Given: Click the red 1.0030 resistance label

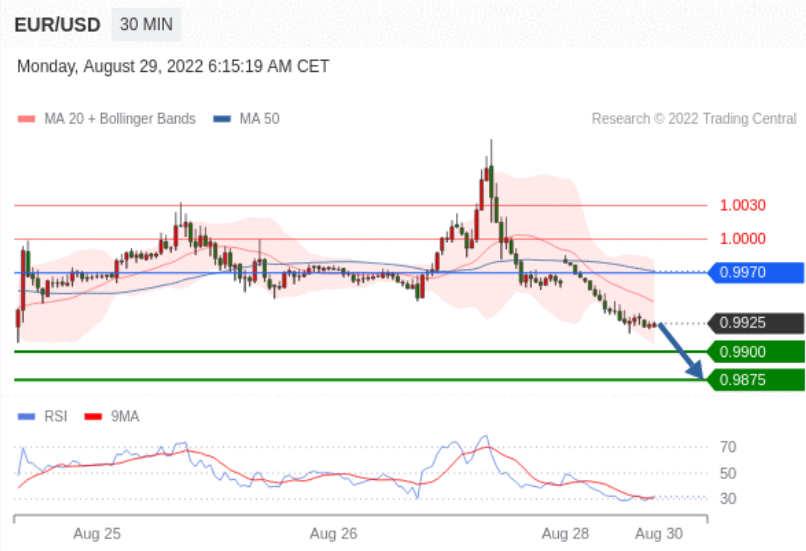Looking at the screenshot, I should (743, 205).
